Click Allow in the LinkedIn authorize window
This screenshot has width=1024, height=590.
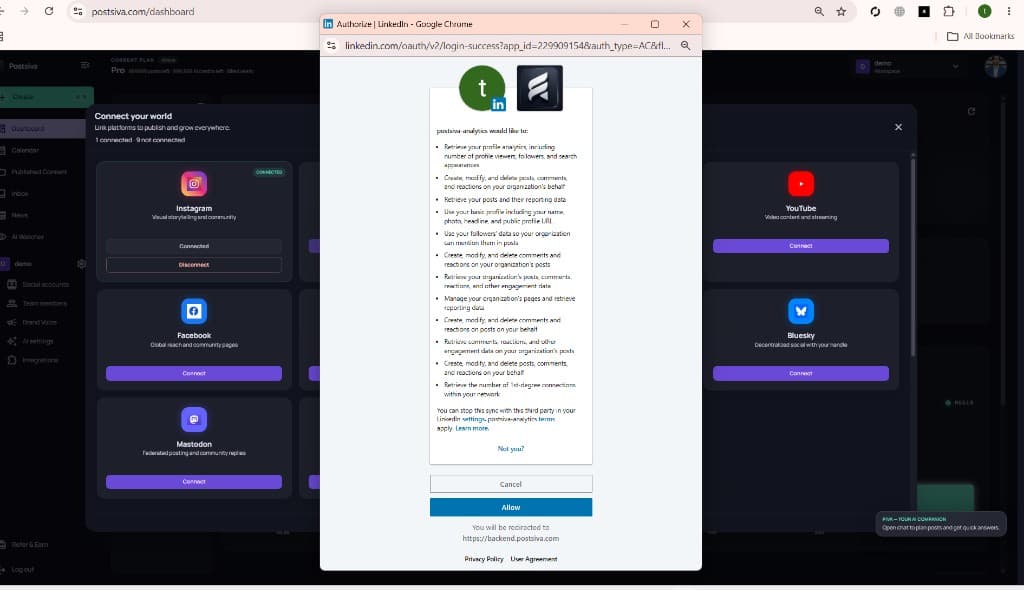[511, 507]
